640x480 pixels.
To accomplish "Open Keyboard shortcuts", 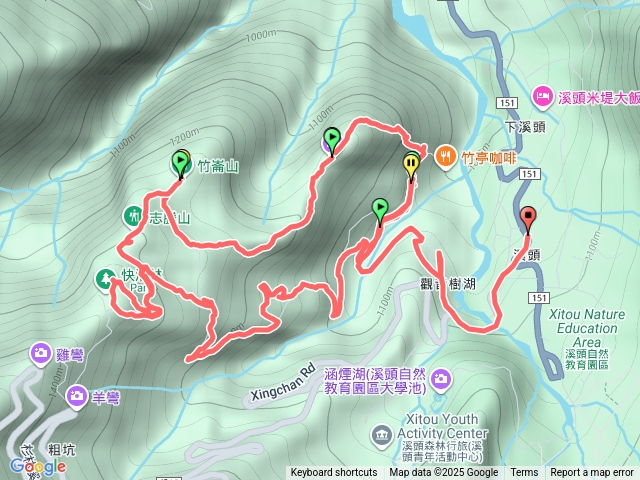I will click(334, 473).
